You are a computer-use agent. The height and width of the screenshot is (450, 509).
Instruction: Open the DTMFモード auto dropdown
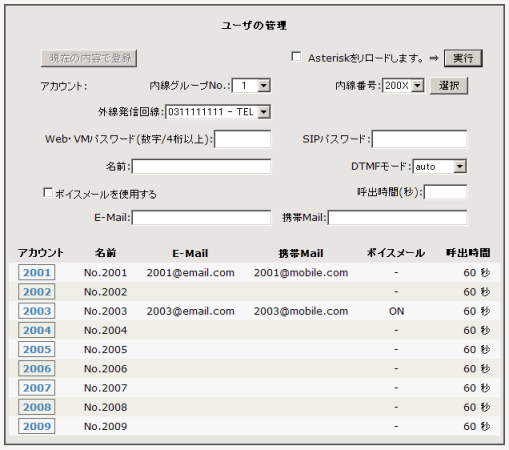pyautogui.click(x=440, y=166)
